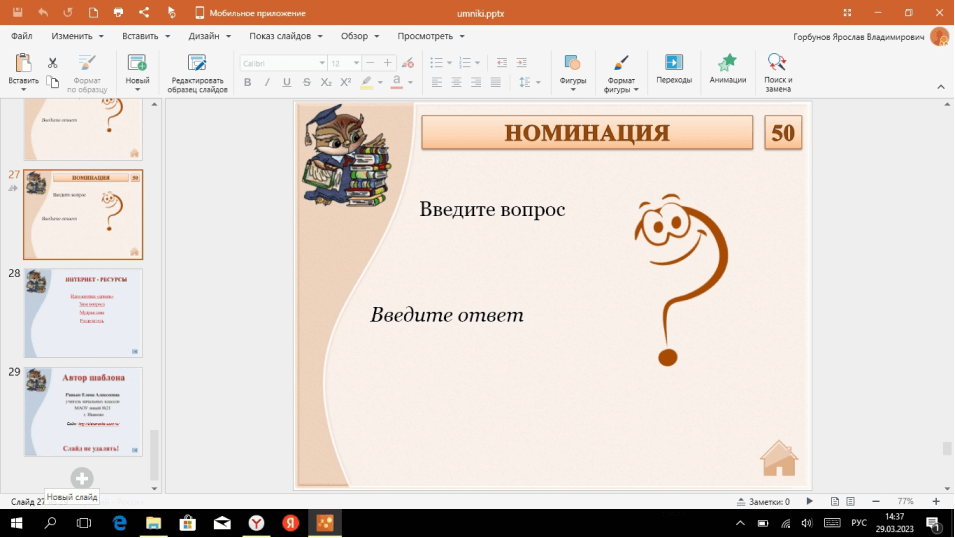Justify text alignment
The height and width of the screenshot is (538, 955).
(496, 82)
